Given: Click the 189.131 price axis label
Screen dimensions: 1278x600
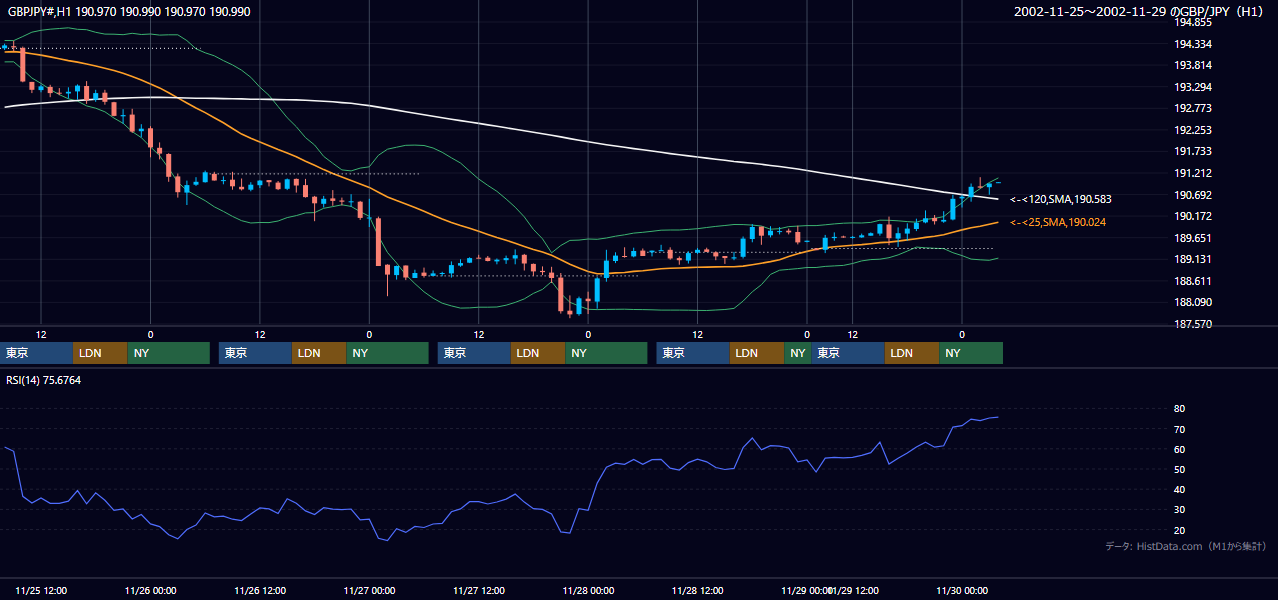Looking at the screenshot, I should tap(1194, 259).
